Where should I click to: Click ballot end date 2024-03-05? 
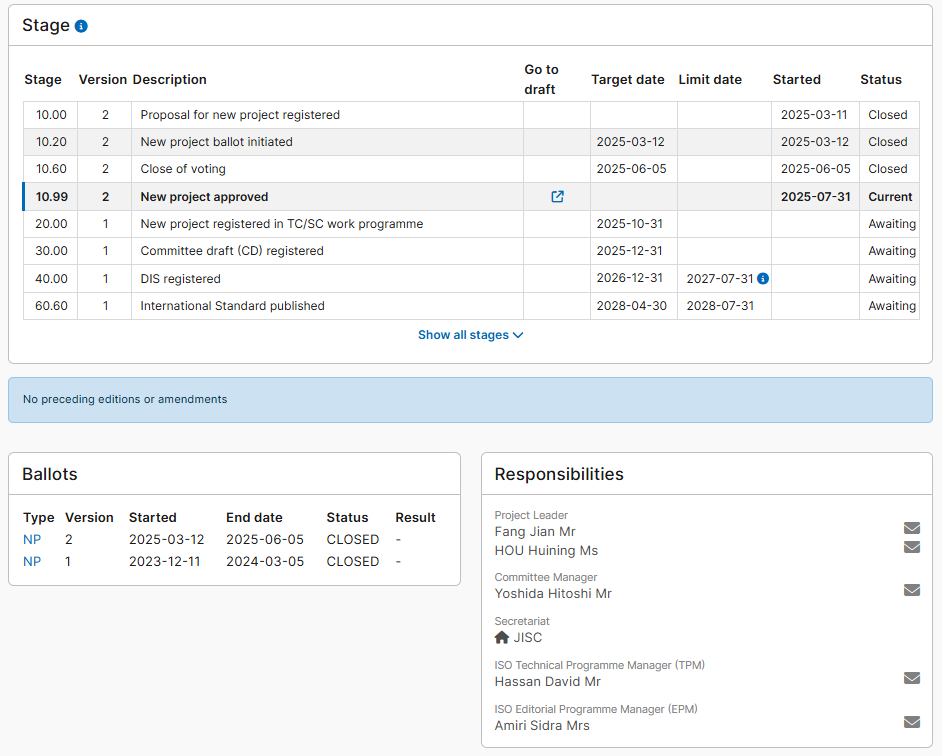click(x=265, y=561)
